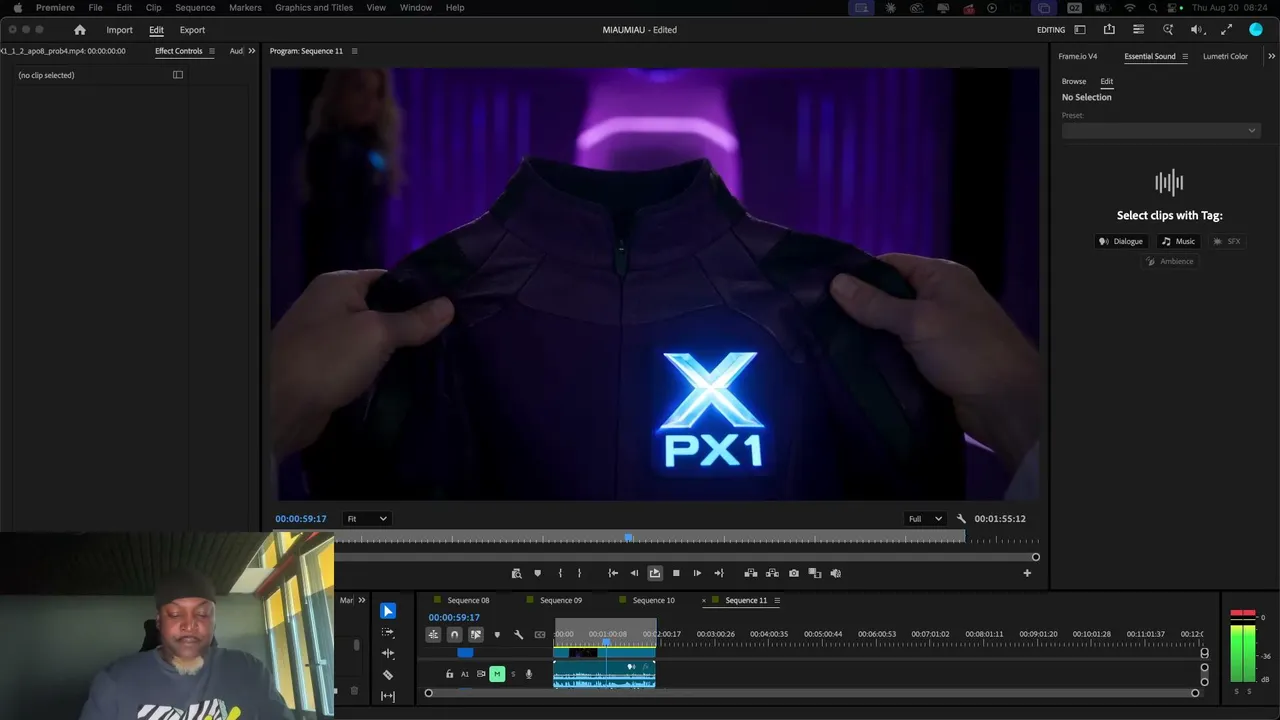Show overflow panels in right panel group

[x=1270, y=57]
